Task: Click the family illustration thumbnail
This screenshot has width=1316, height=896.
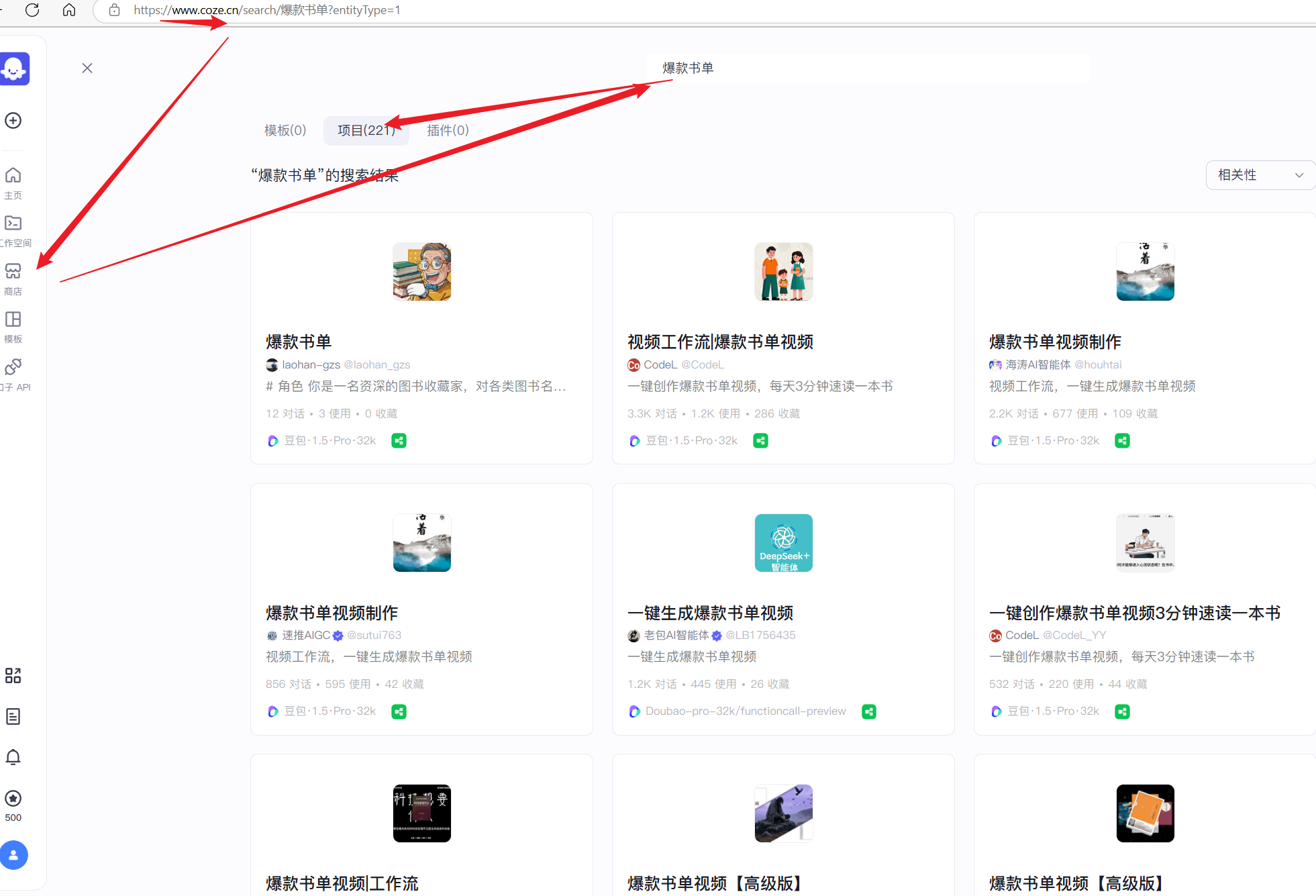Action: (x=784, y=272)
